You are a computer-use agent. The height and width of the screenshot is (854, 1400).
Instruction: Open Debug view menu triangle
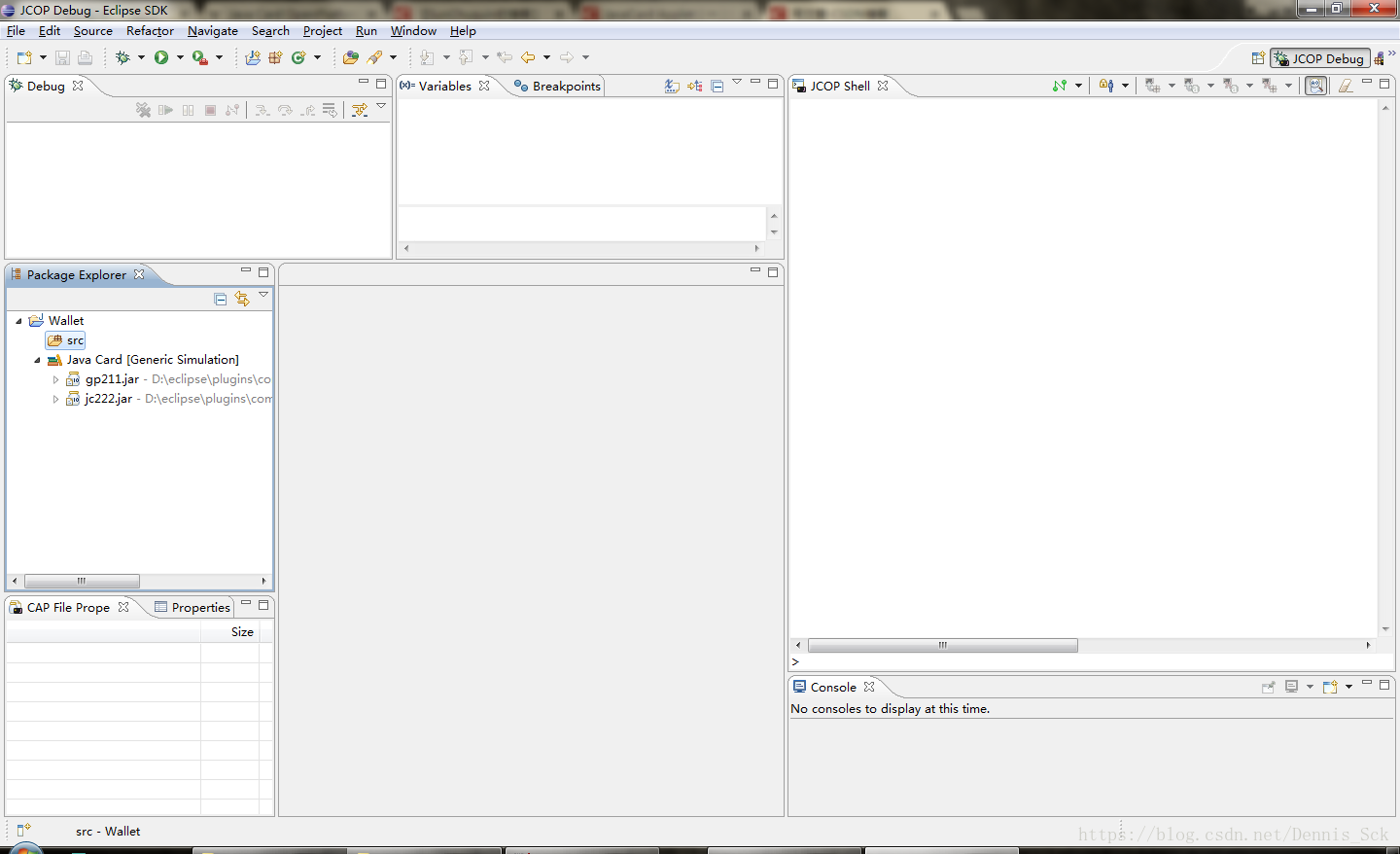pos(381,106)
